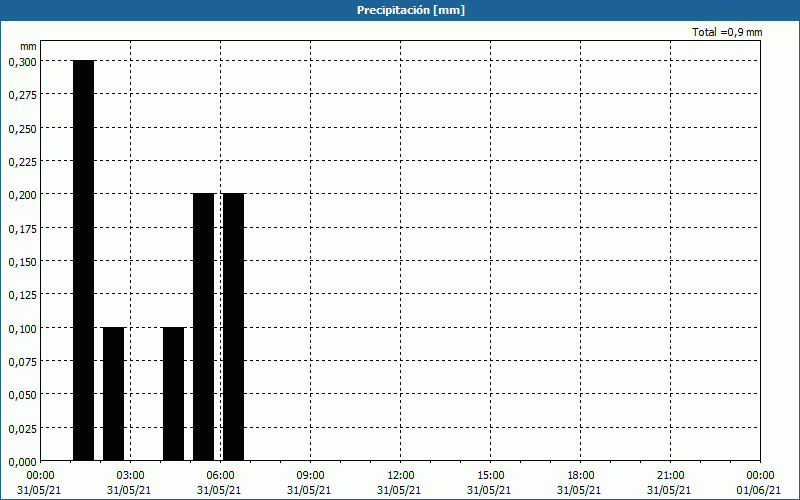This screenshot has width=800, height=500.
Task: Select the 12:00 x-axis time label
Action: point(401,476)
